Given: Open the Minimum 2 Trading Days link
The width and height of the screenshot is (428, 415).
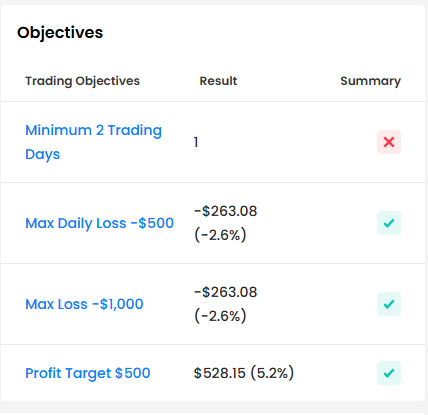Looking at the screenshot, I should tap(94, 142).
